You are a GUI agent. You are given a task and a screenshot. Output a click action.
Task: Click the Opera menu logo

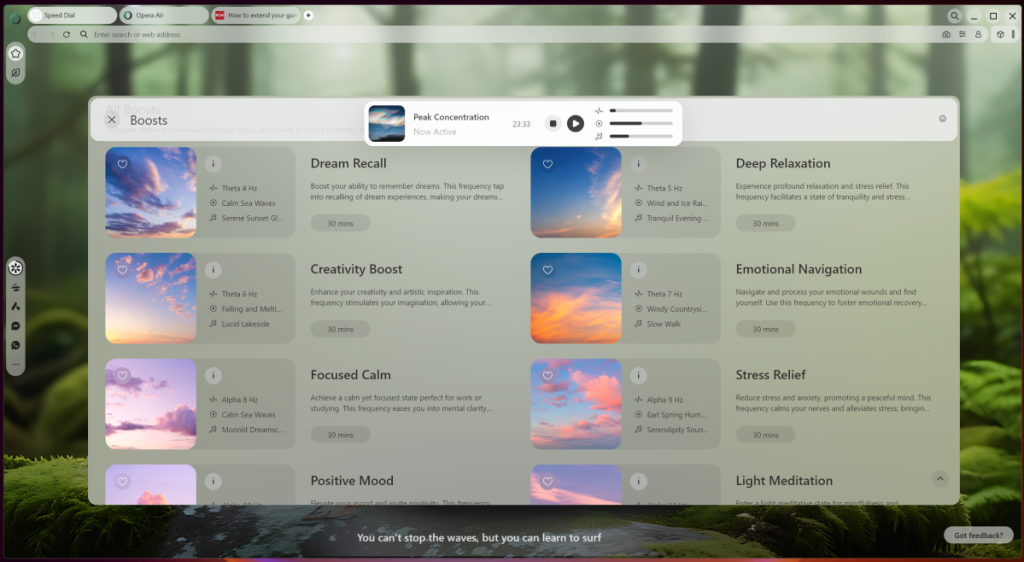(x=15, y=18)
